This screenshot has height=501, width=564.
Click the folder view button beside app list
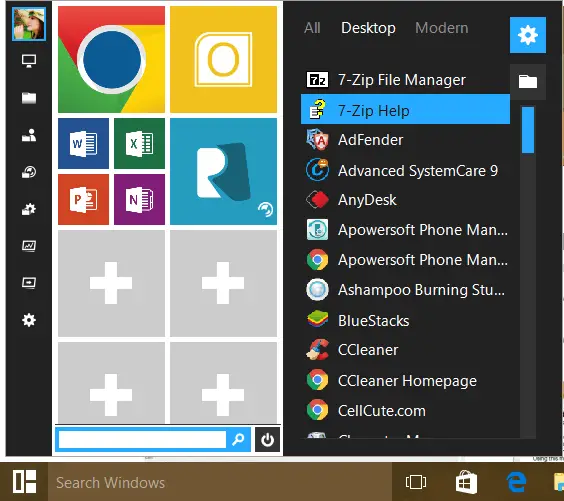pyautogui.click(x=528, y=82)
